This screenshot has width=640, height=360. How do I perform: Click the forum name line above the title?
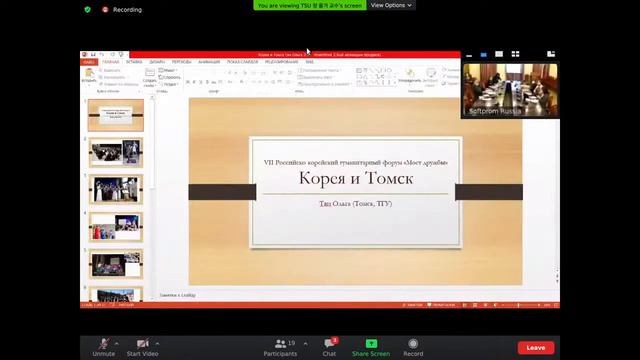pyautogui.click(x=356, y=162)
